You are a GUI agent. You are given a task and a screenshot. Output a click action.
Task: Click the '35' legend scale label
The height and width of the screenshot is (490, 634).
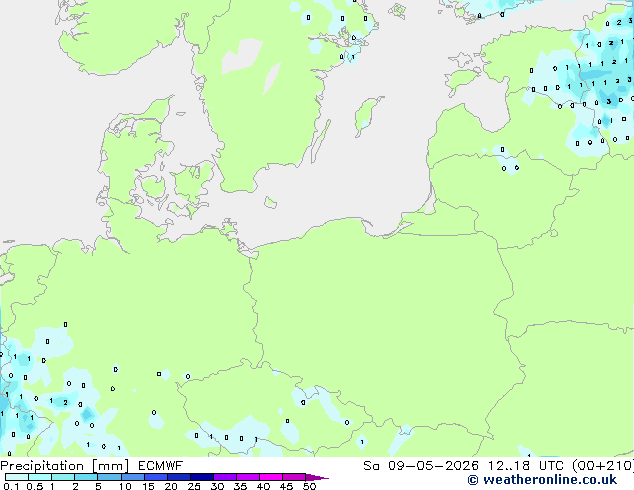pyautogui.click(x=240, y=486)
